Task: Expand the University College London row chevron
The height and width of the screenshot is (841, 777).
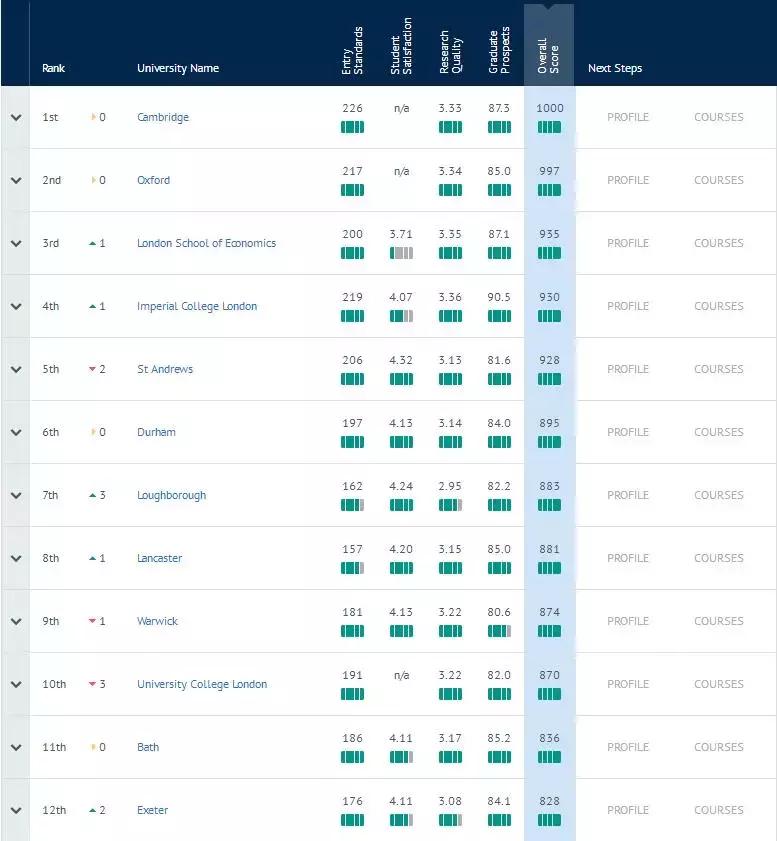Action: (16, 684)
